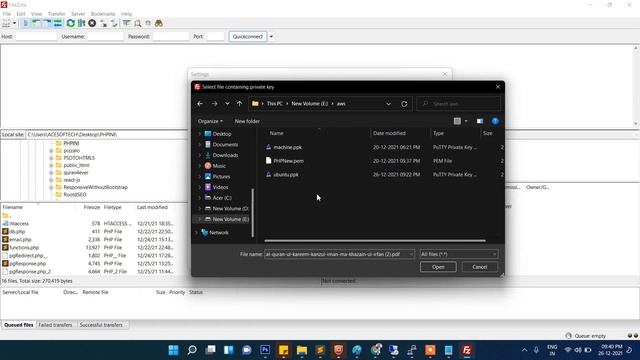Open the File menu
Image resolution: width=640 pixels, height=360 pixels.
coord(7,13)
